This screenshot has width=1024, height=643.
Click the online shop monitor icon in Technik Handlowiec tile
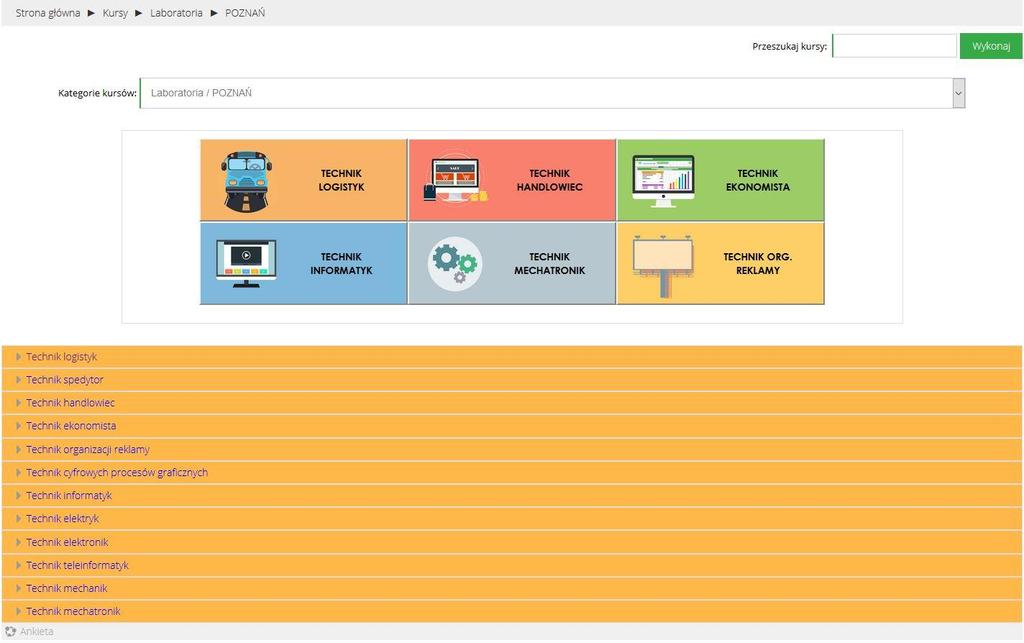(x=455, y=179)
